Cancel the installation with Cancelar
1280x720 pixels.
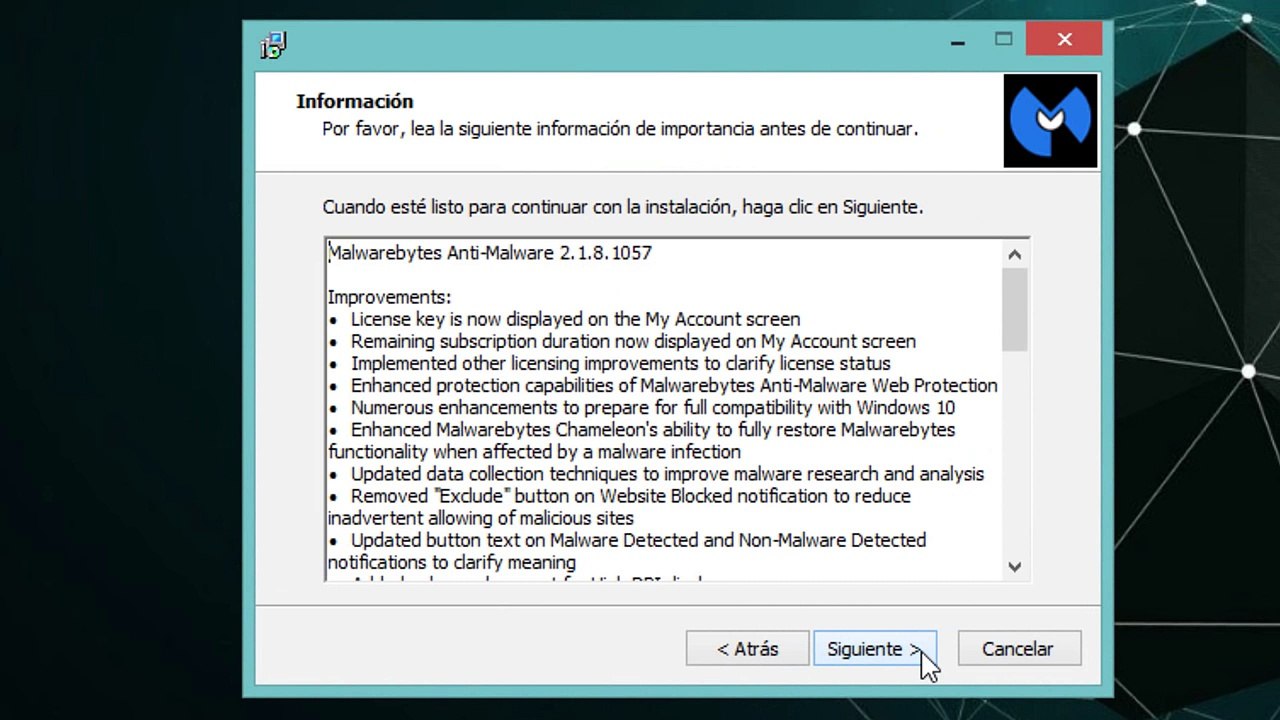pos(1017,649)
